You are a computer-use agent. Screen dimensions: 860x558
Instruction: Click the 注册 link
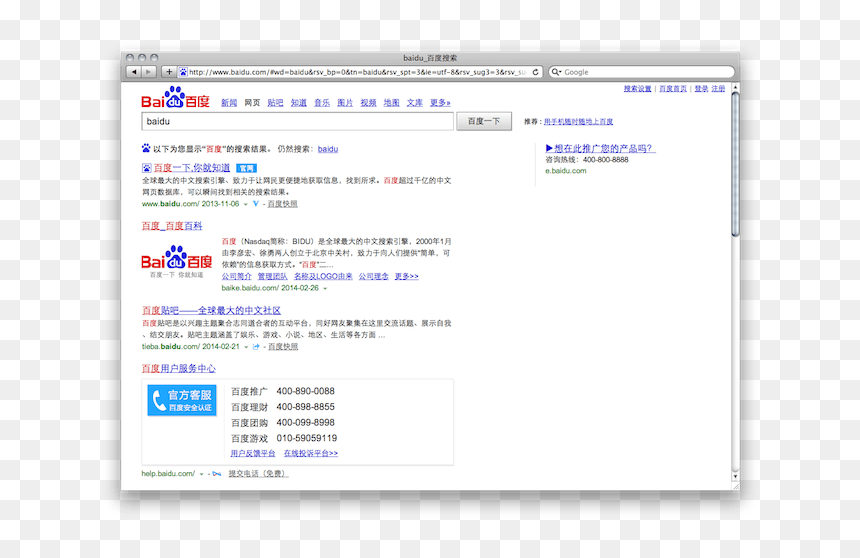[718, 89]
